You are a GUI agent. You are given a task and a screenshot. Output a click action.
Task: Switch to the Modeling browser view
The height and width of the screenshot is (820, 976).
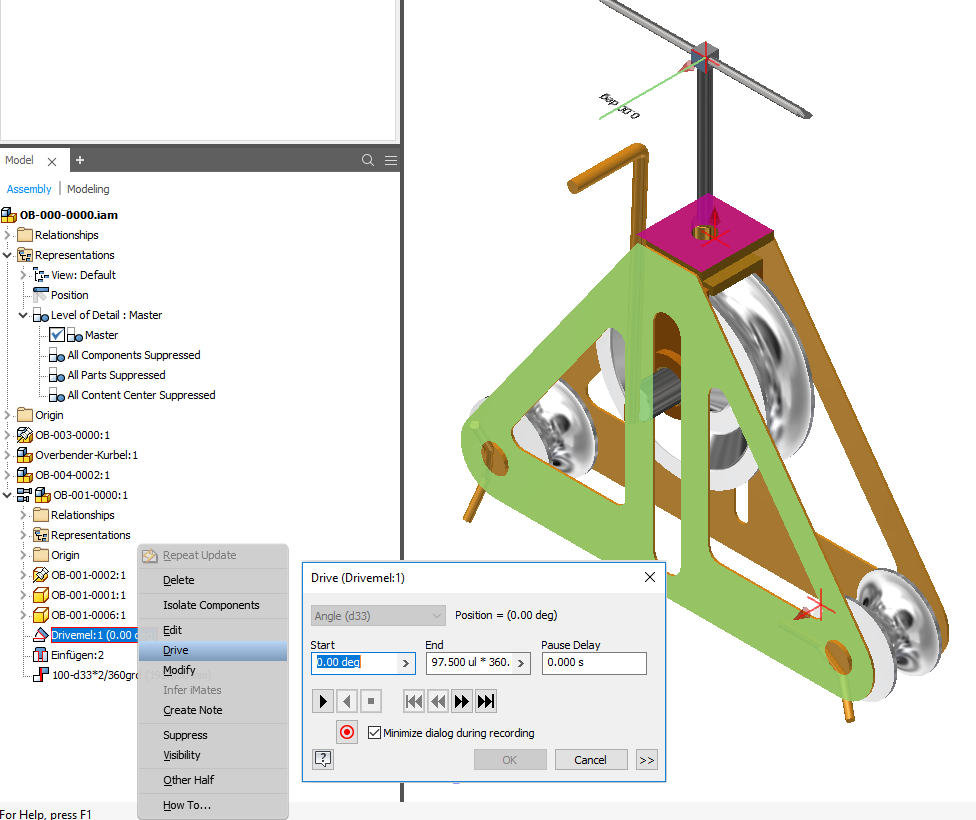click(x=88, y=189)
